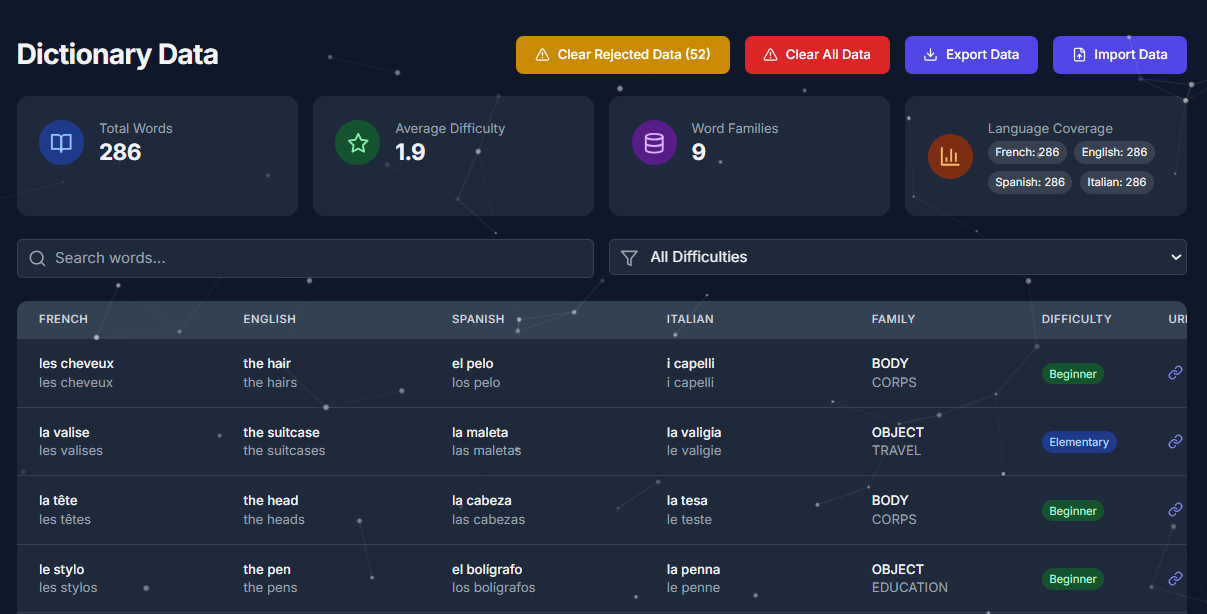The width and height of the screenshot is (1207, 614).
Task: Select the Elementary badge for la valise
Action: pos(1079,442)
